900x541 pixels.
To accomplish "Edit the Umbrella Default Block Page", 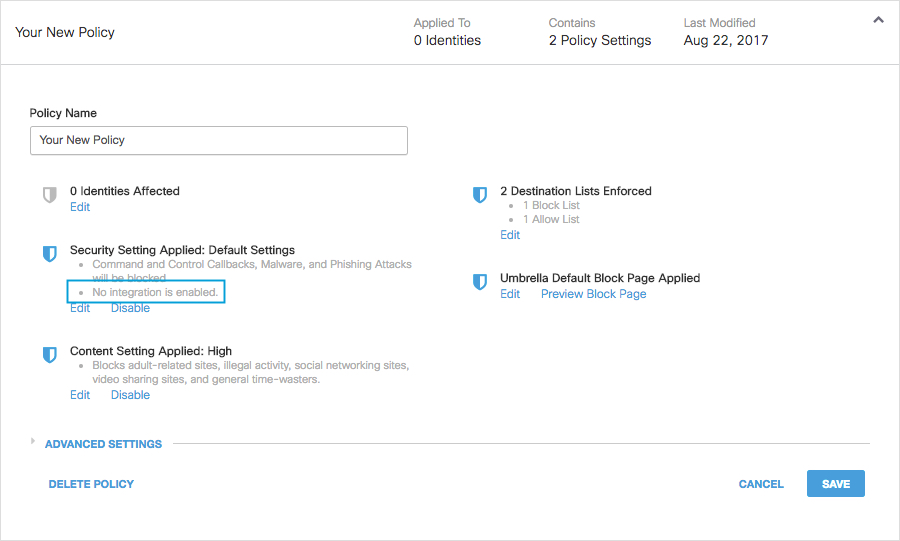I will (x=510, y=294).
